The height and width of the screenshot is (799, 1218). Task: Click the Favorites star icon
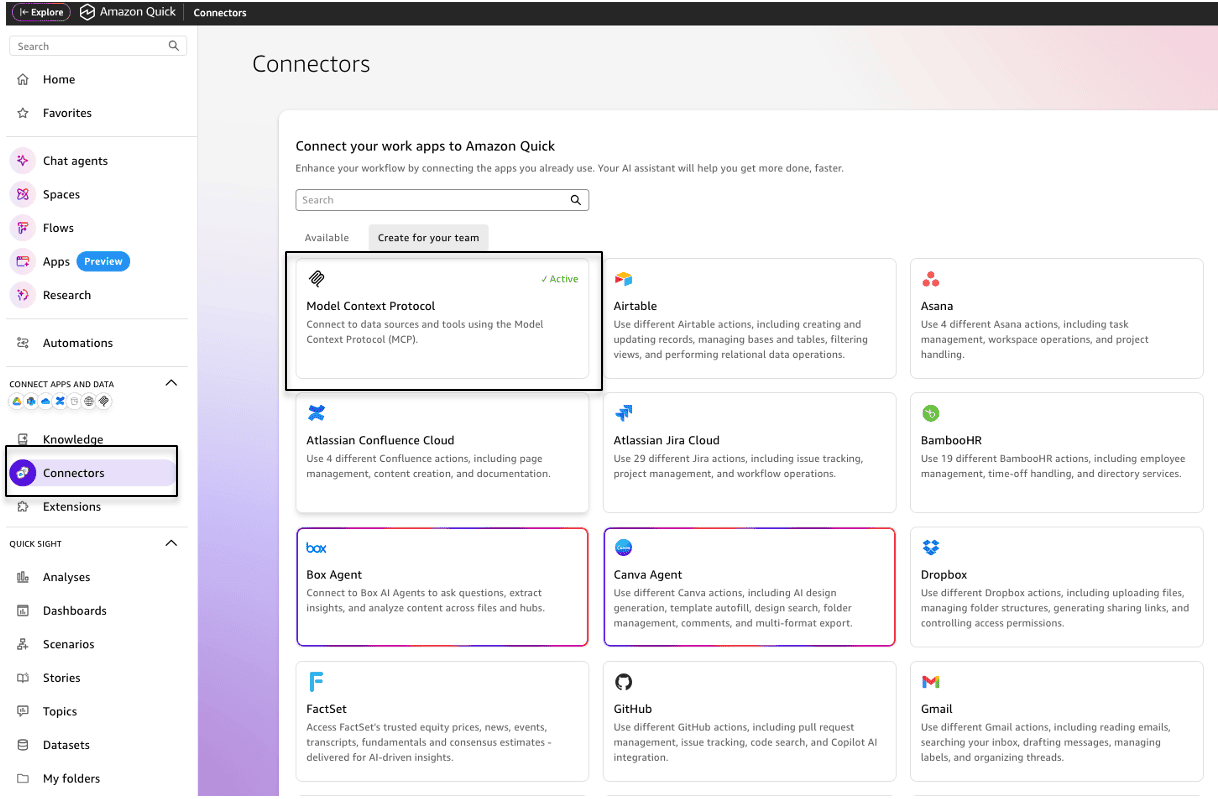coord(23,113)
